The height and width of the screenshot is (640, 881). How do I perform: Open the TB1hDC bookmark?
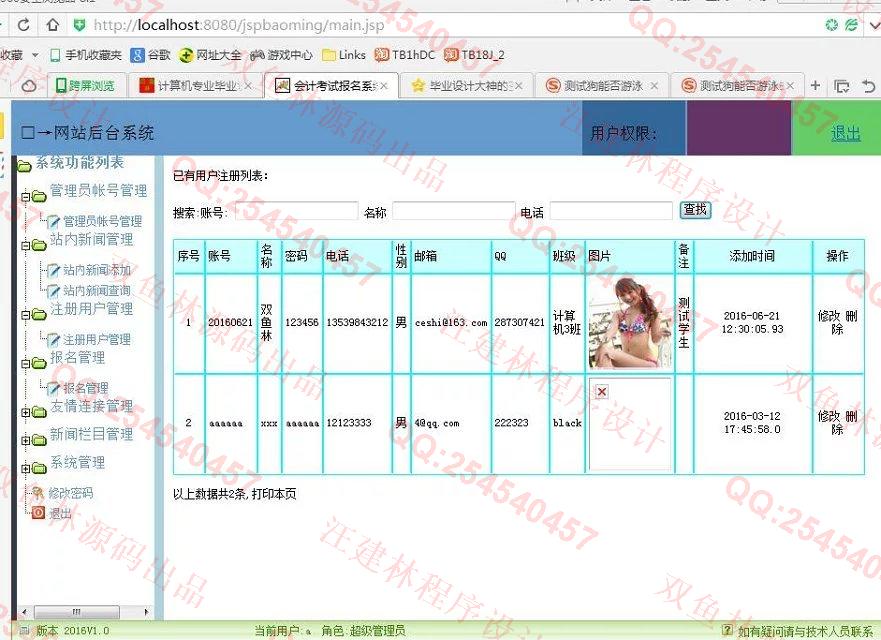(405, 55)
